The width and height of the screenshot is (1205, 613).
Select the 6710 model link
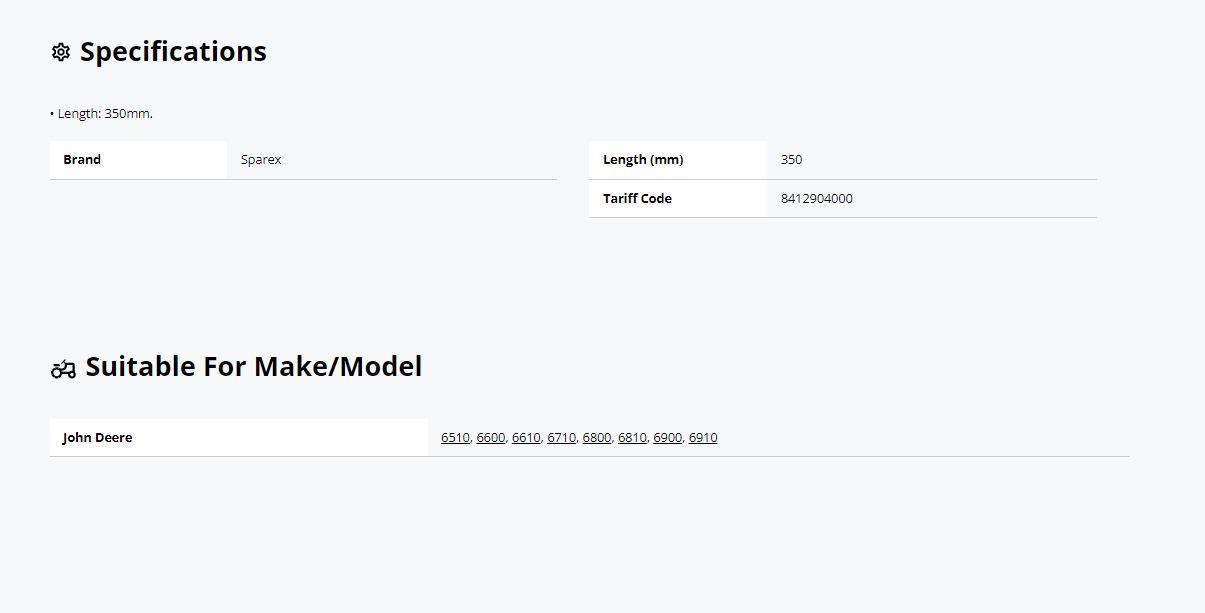pos(561,437)
